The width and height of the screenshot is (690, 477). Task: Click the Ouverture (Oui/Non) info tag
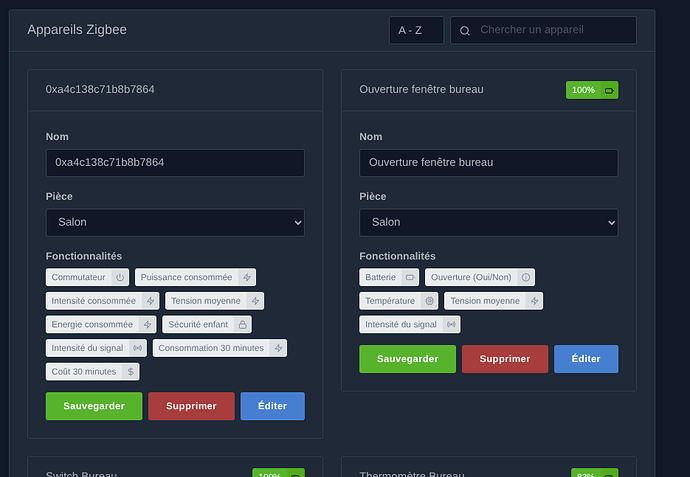pos(480,277)
